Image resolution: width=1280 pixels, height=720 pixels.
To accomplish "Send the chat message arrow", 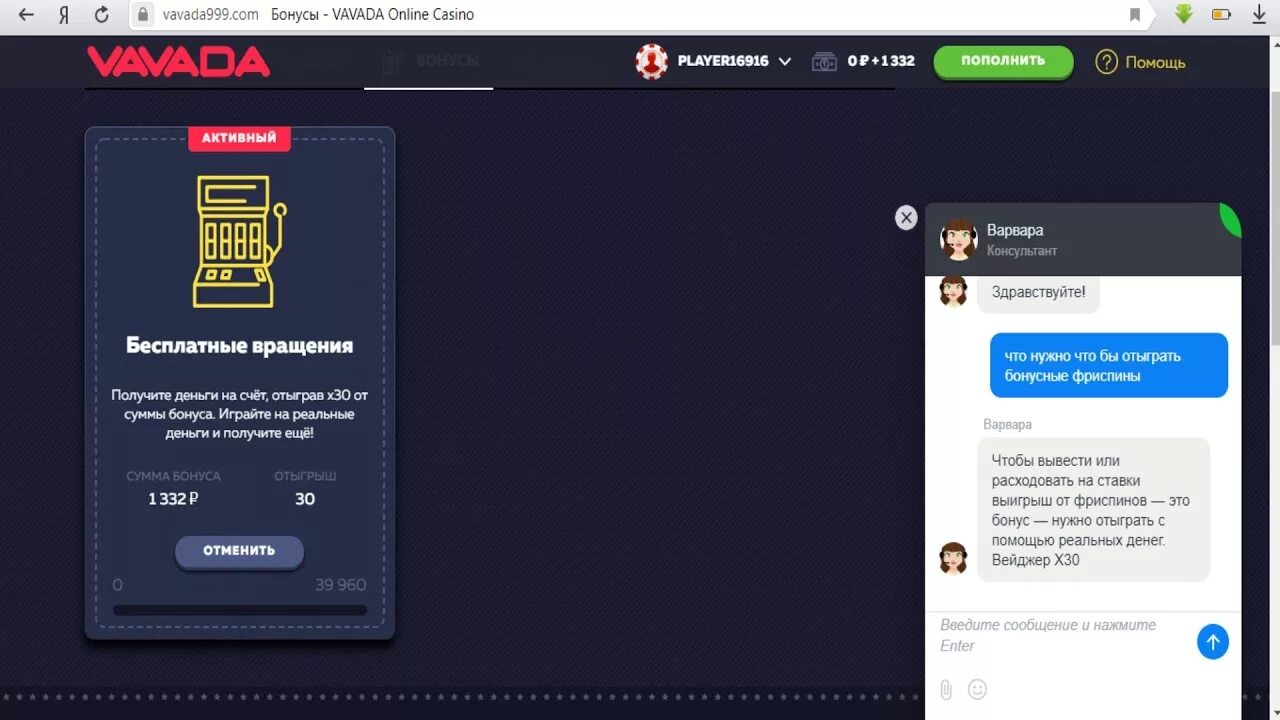I will tap(1213, 642).
